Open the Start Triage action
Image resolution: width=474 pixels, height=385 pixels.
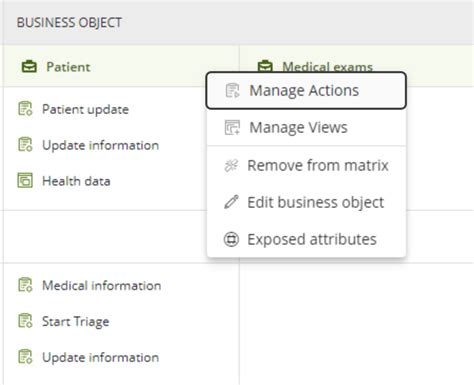(76, 321)
